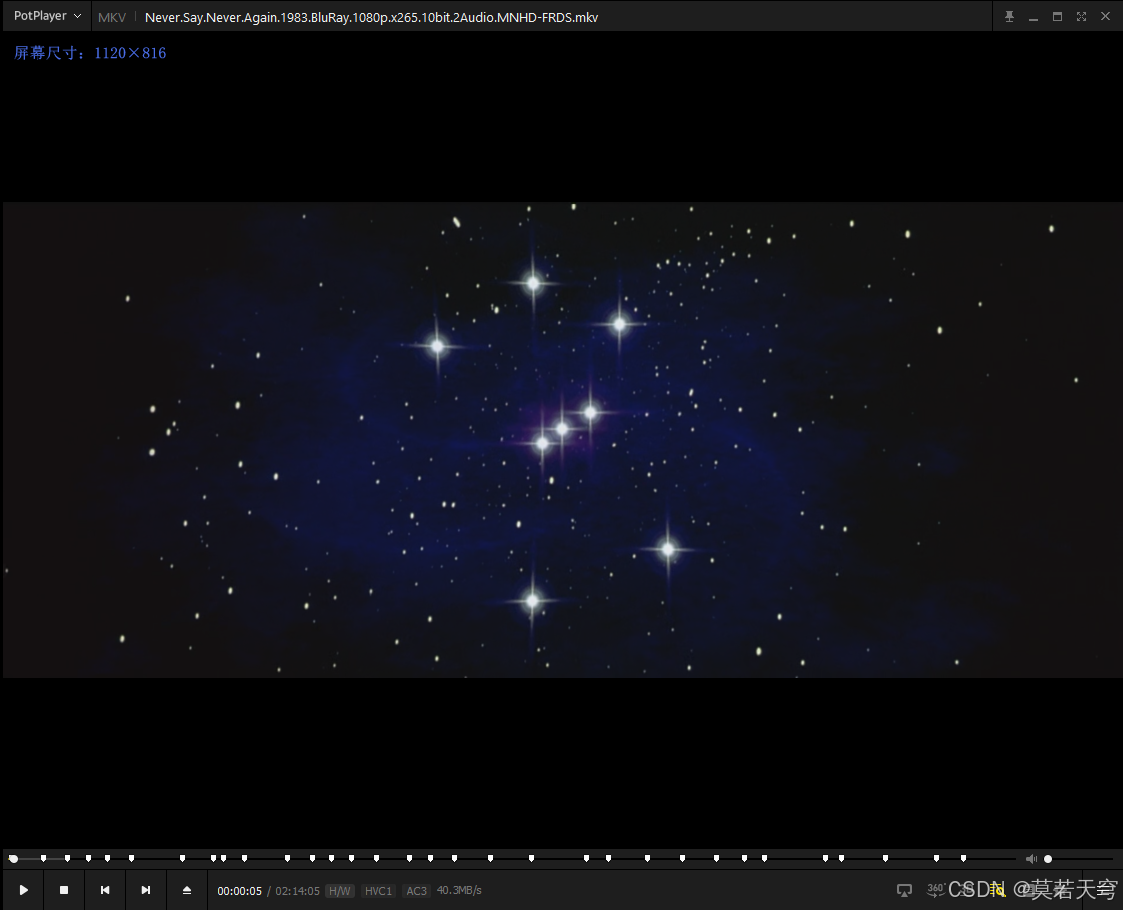Mute audio with the speaker icon

point(1031,858)
